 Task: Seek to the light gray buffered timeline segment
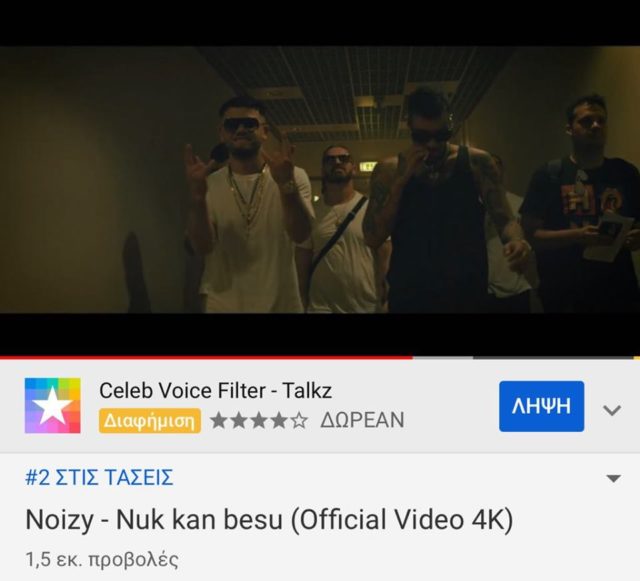point(443,357)
